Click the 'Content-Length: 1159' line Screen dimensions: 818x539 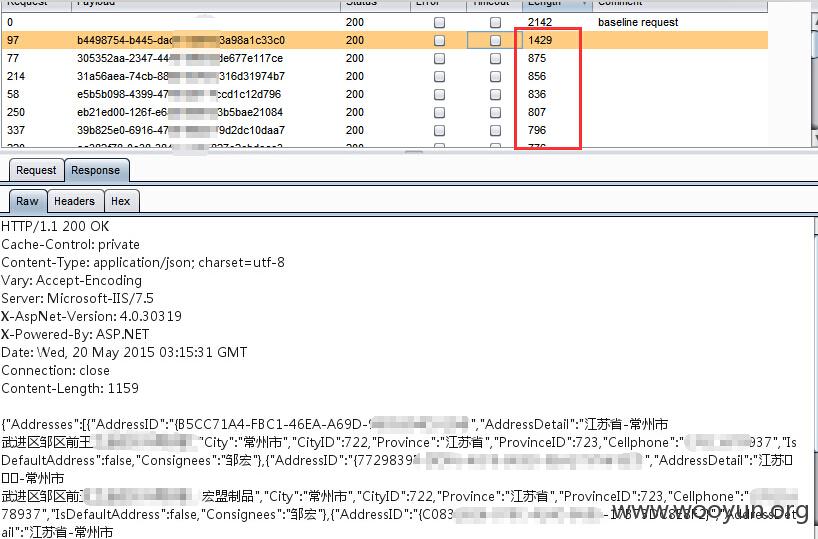(x=70, y=388)
